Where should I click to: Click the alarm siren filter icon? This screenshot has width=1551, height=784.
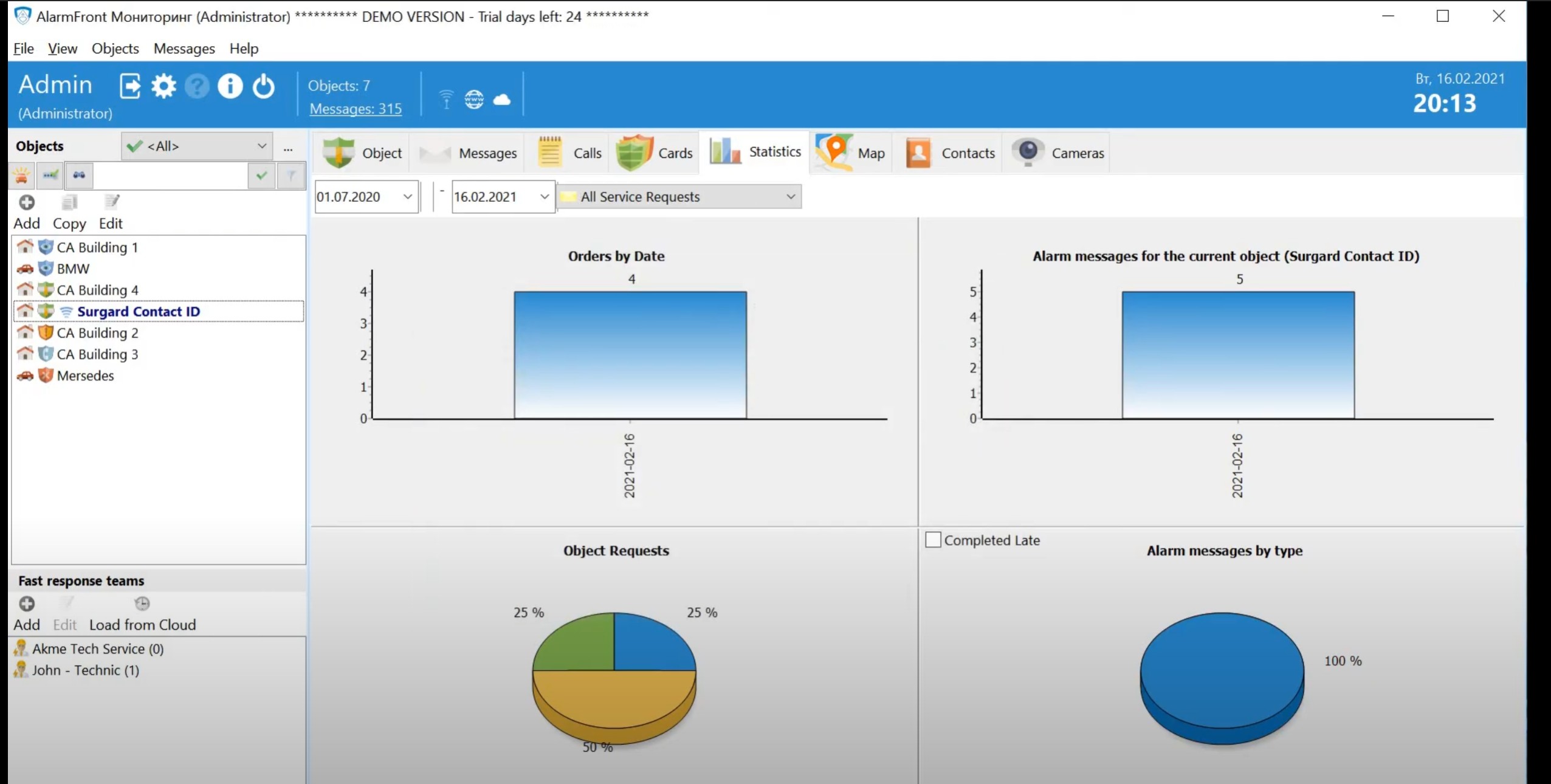click(21, 176)
